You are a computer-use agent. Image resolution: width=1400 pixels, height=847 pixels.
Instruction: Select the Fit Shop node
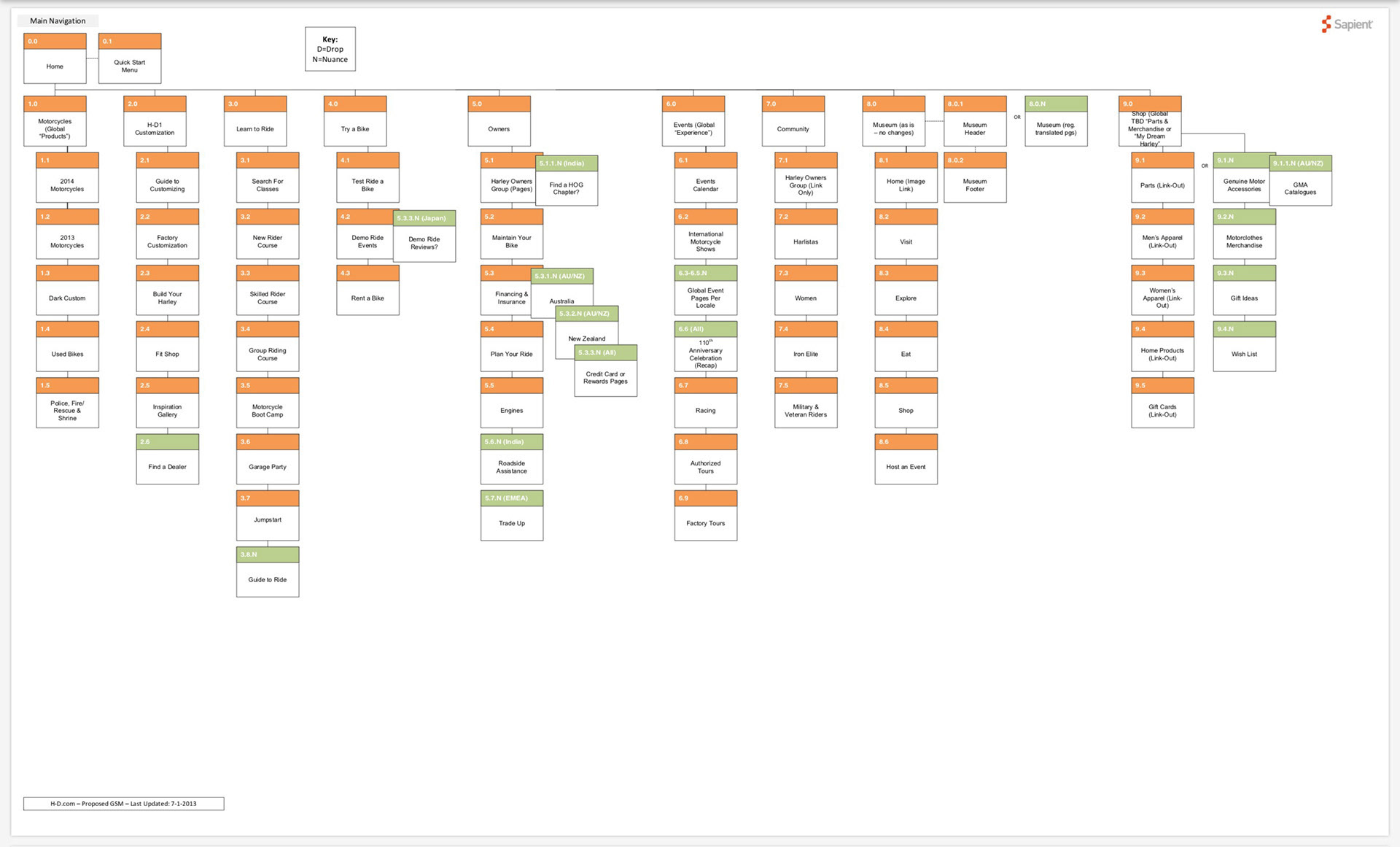(167, 347)
